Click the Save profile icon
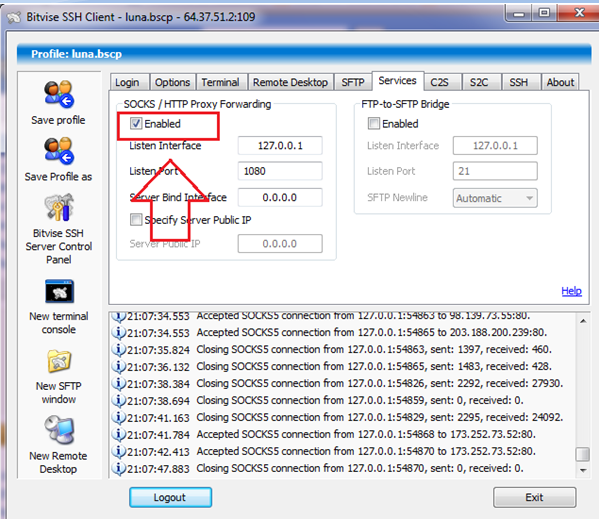Screen dimensions: 599x519 point(58,94)
